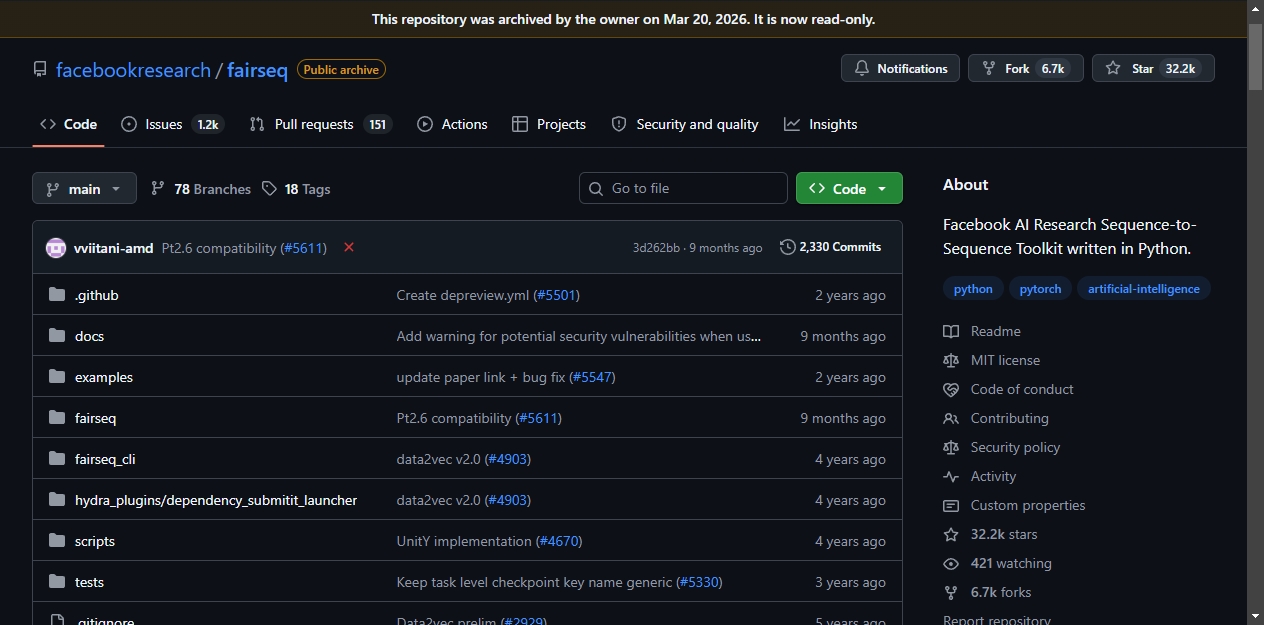Click the red failed-checks X icon
Image resolution: width=1264 pixels, height=625 pixels.
tap(349, 247)
